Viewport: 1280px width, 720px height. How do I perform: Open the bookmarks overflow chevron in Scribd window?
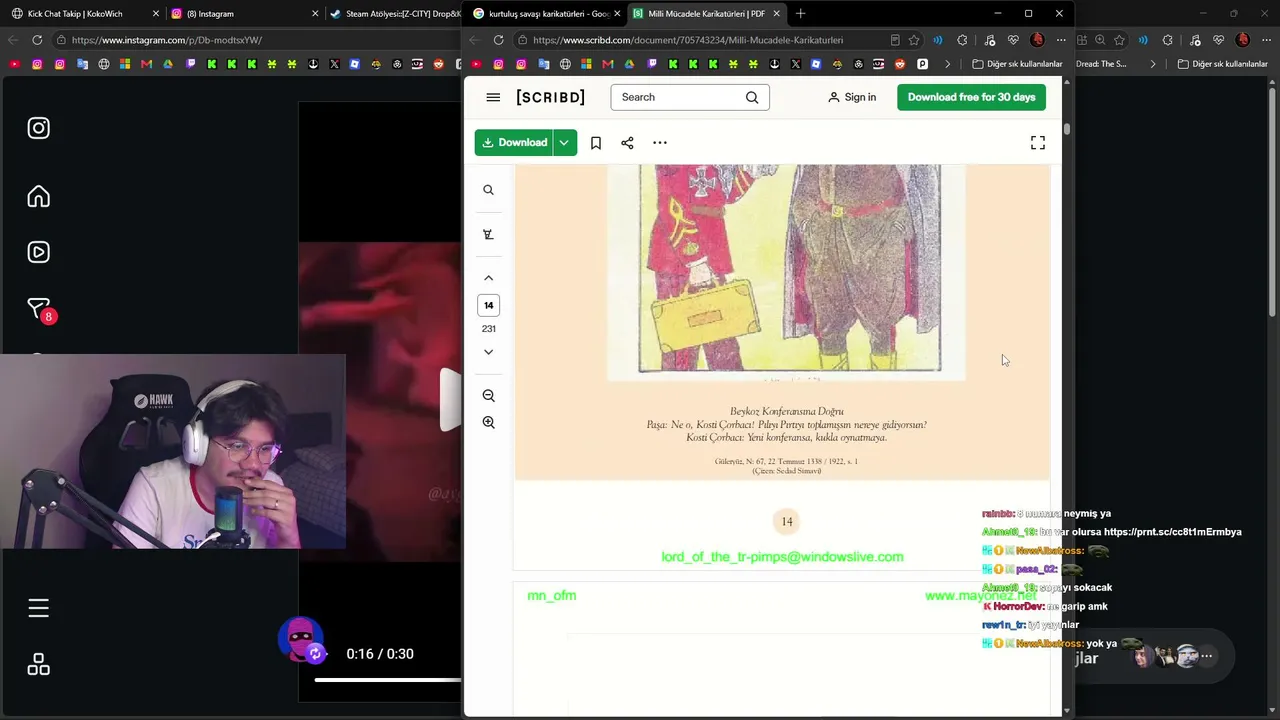click(948, 64)
